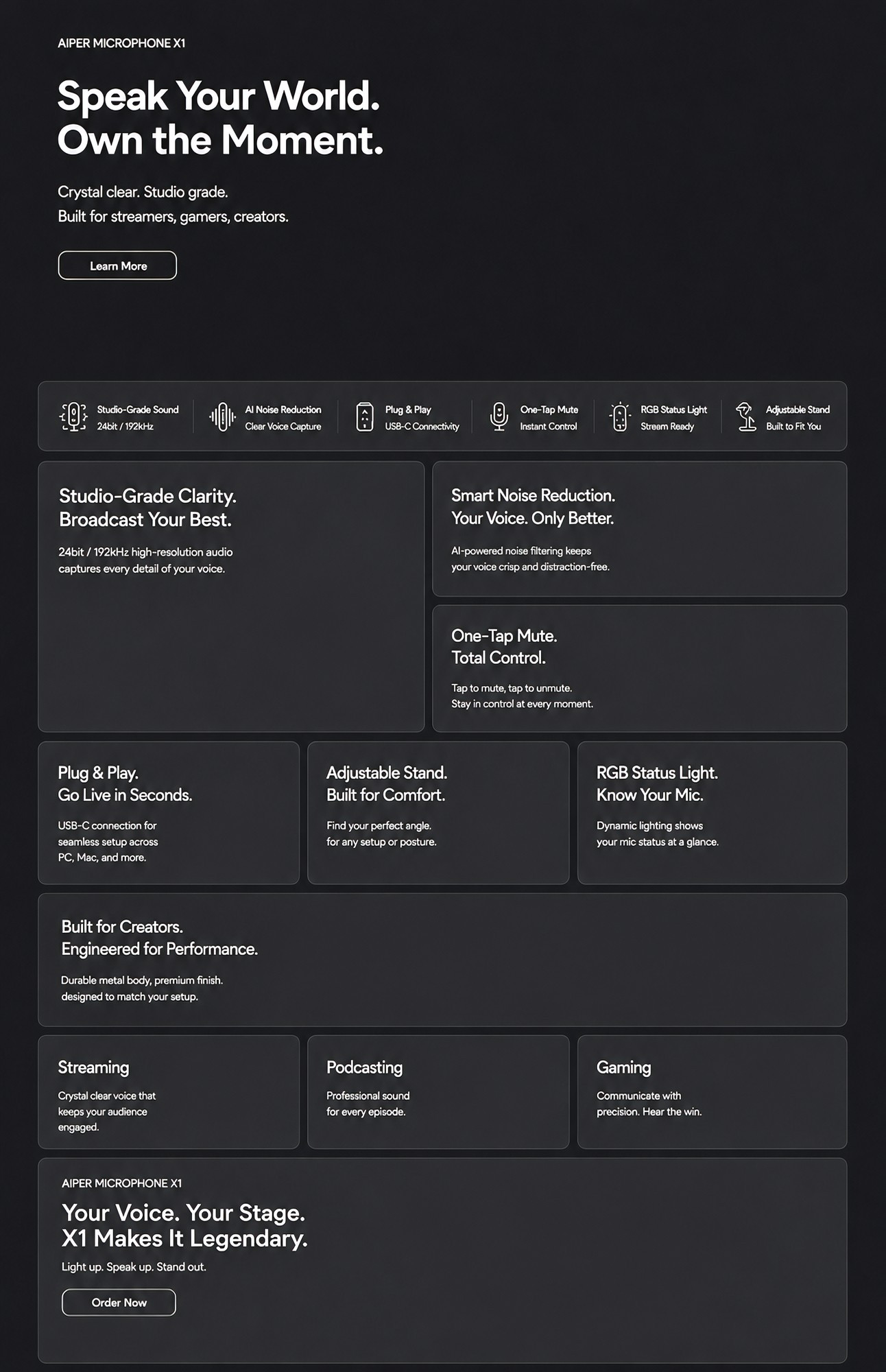This screenshot has height=1372, width=886.
Task: Select the Plug & Play Go Live card
Action: tap(169, 813)
